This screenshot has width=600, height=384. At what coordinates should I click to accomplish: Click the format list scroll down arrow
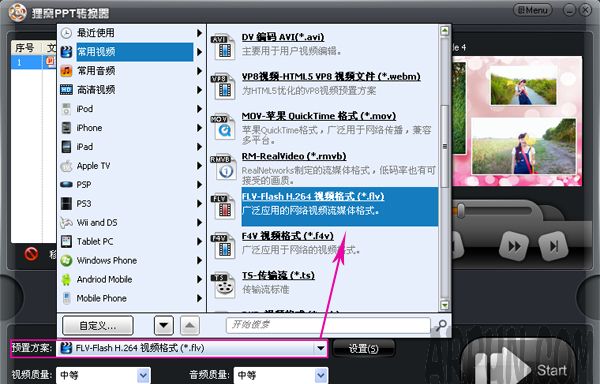(444, 305)
